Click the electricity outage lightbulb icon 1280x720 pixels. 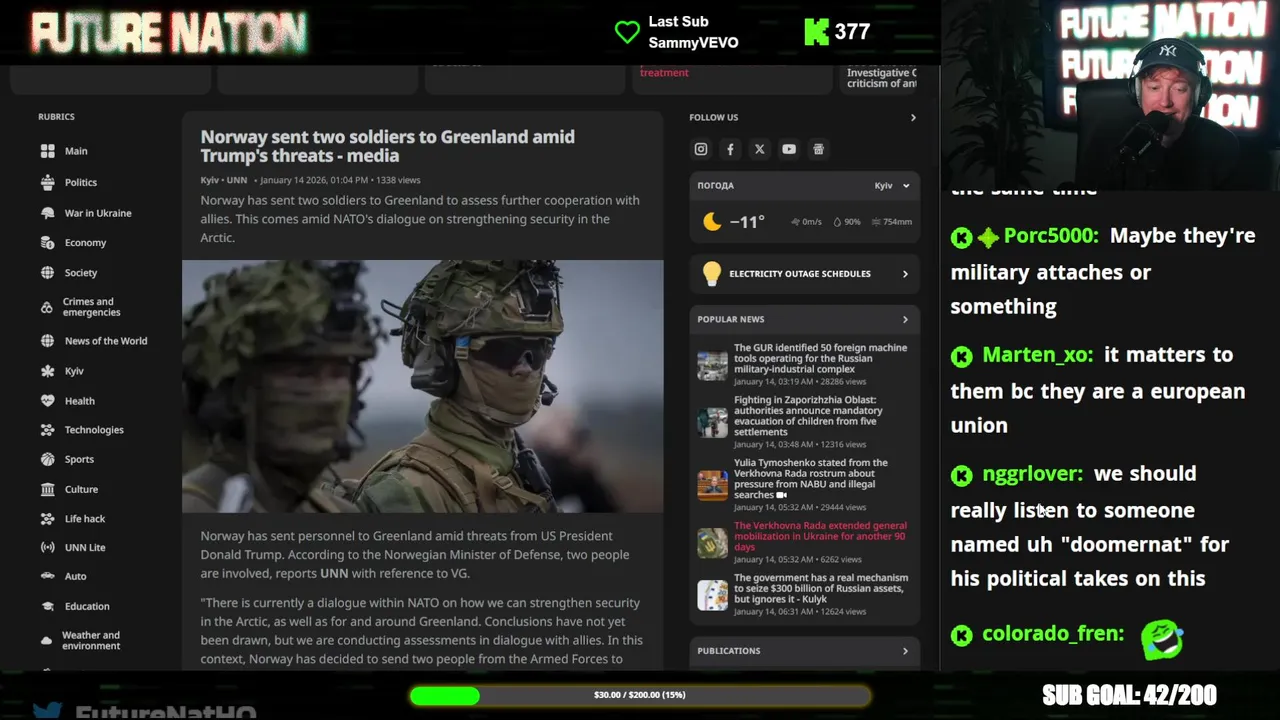711,273
